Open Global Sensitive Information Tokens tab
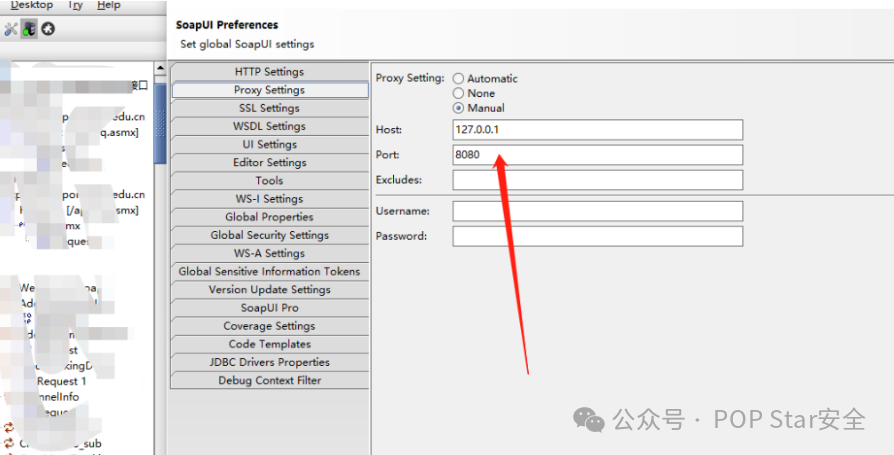This screenshot has height=455, width=894. (x=270, y=271)
